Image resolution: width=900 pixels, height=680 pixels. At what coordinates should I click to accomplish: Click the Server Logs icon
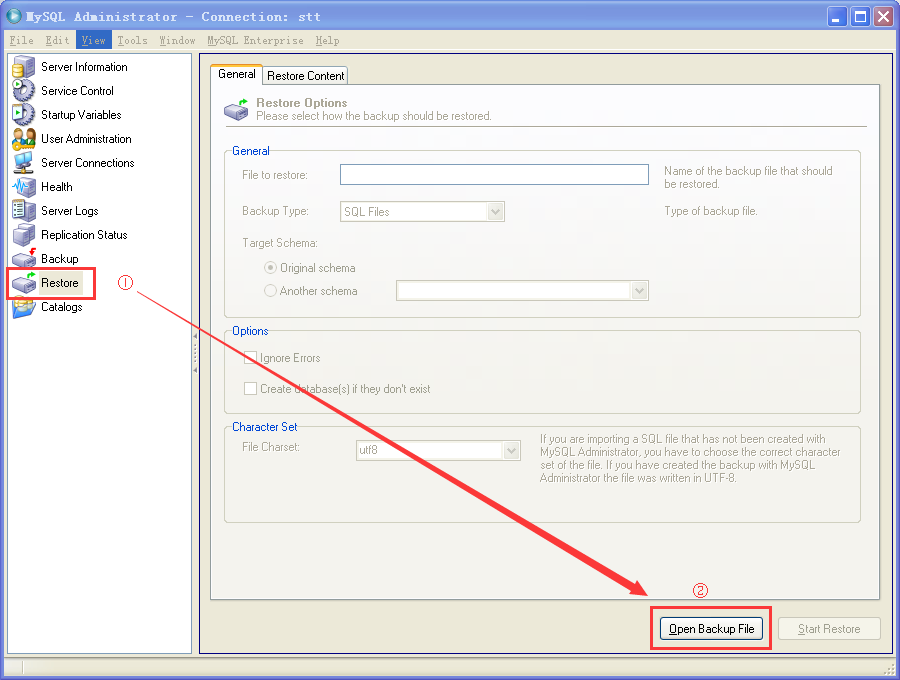click(24, 211)
